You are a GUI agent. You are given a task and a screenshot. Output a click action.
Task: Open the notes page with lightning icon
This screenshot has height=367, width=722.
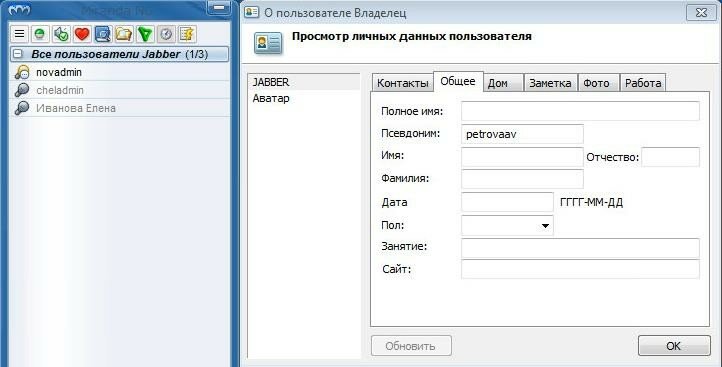pos(187,34)
